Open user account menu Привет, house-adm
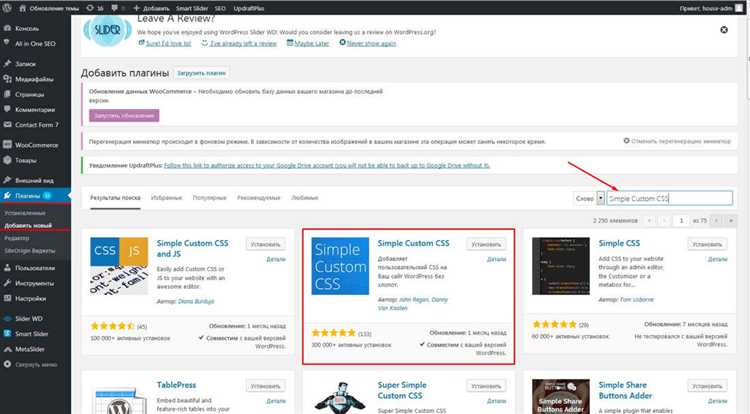 pos(710,6)
